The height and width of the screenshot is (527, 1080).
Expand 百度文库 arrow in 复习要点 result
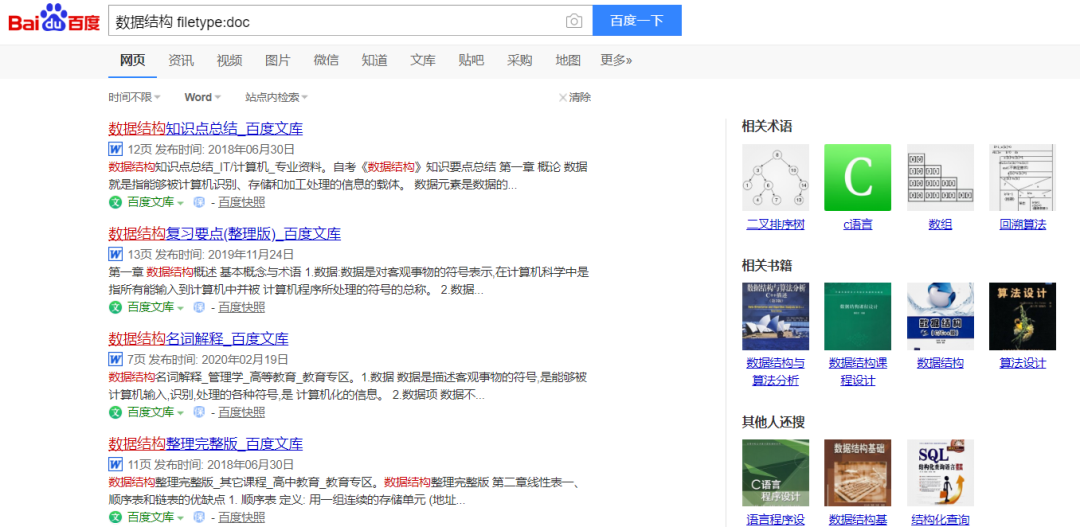point(180,308)
